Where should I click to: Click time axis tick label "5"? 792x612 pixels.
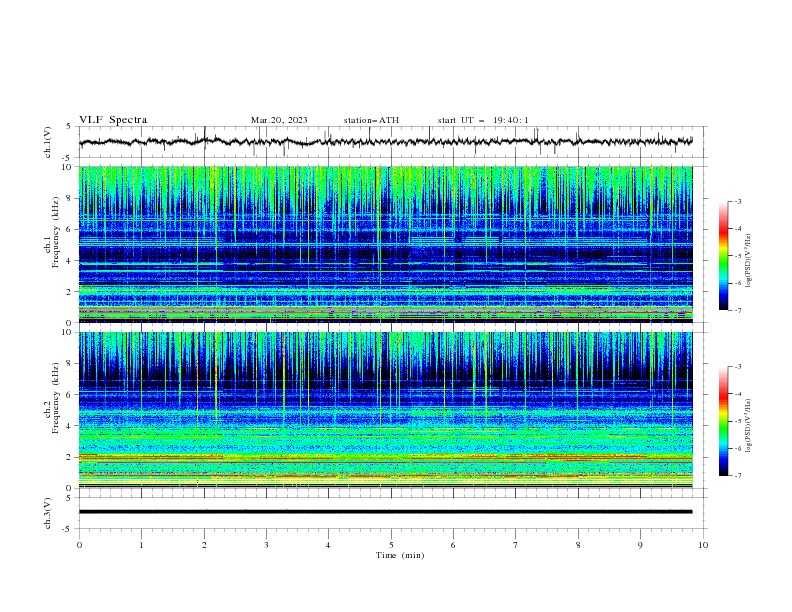(x=391, y=545)
